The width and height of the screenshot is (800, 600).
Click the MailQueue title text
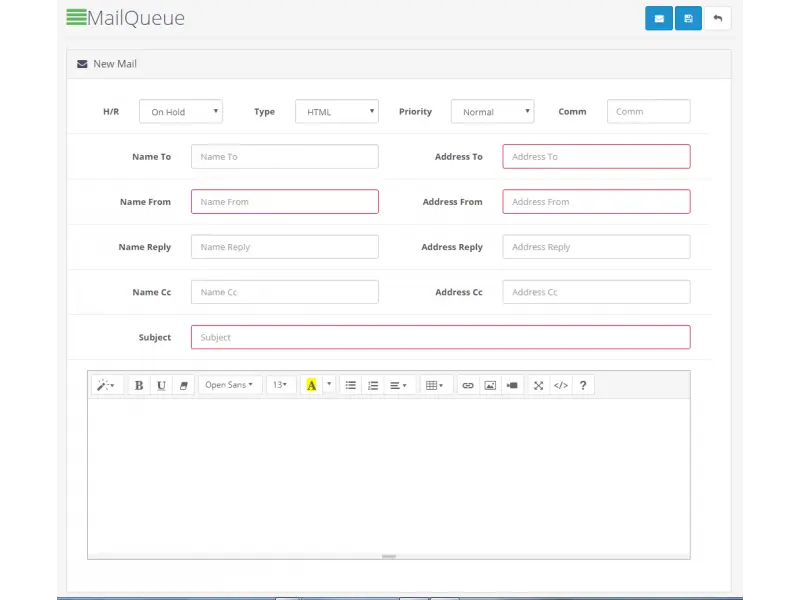coord(136,18)
